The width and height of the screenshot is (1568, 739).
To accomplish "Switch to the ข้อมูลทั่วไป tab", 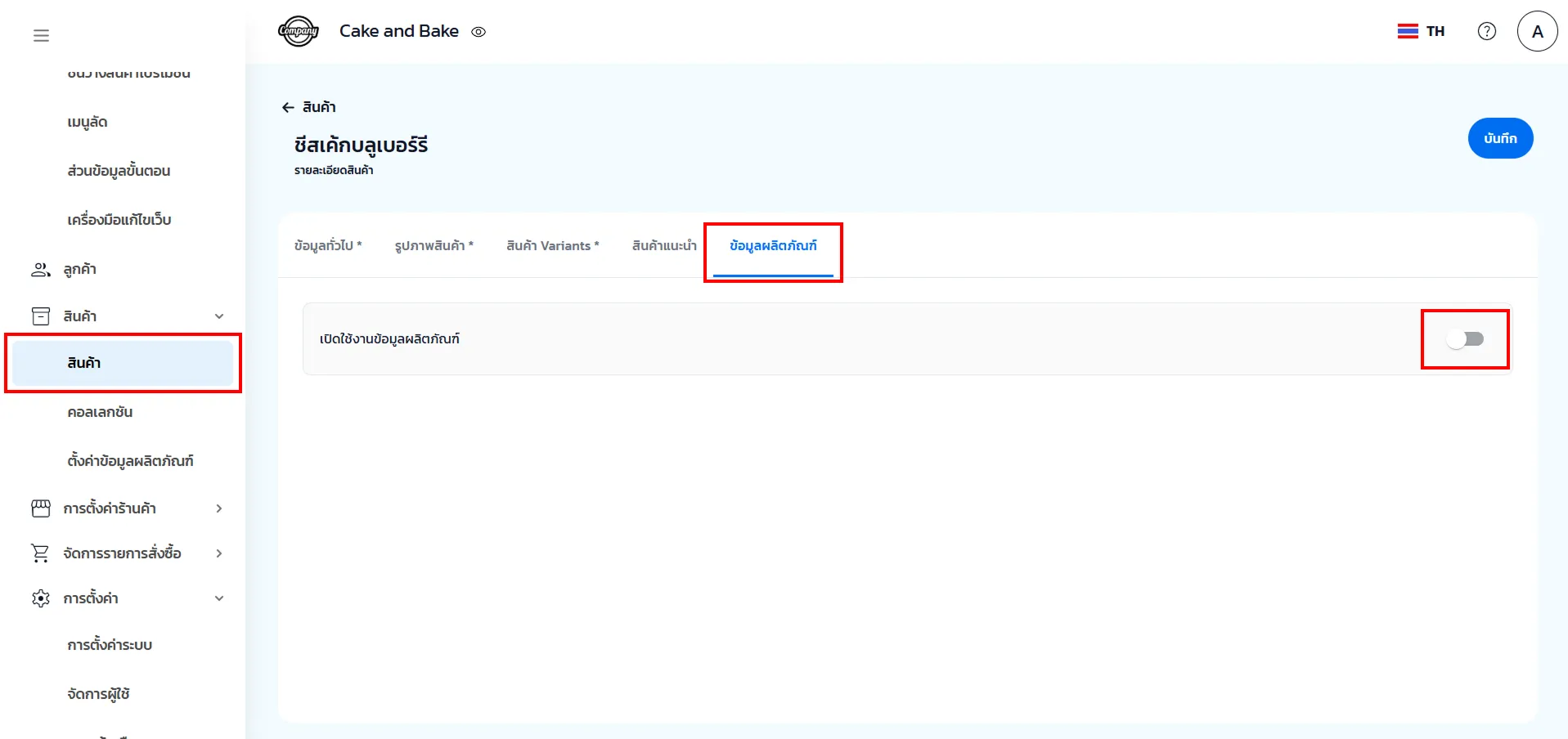I will point(327,246).
